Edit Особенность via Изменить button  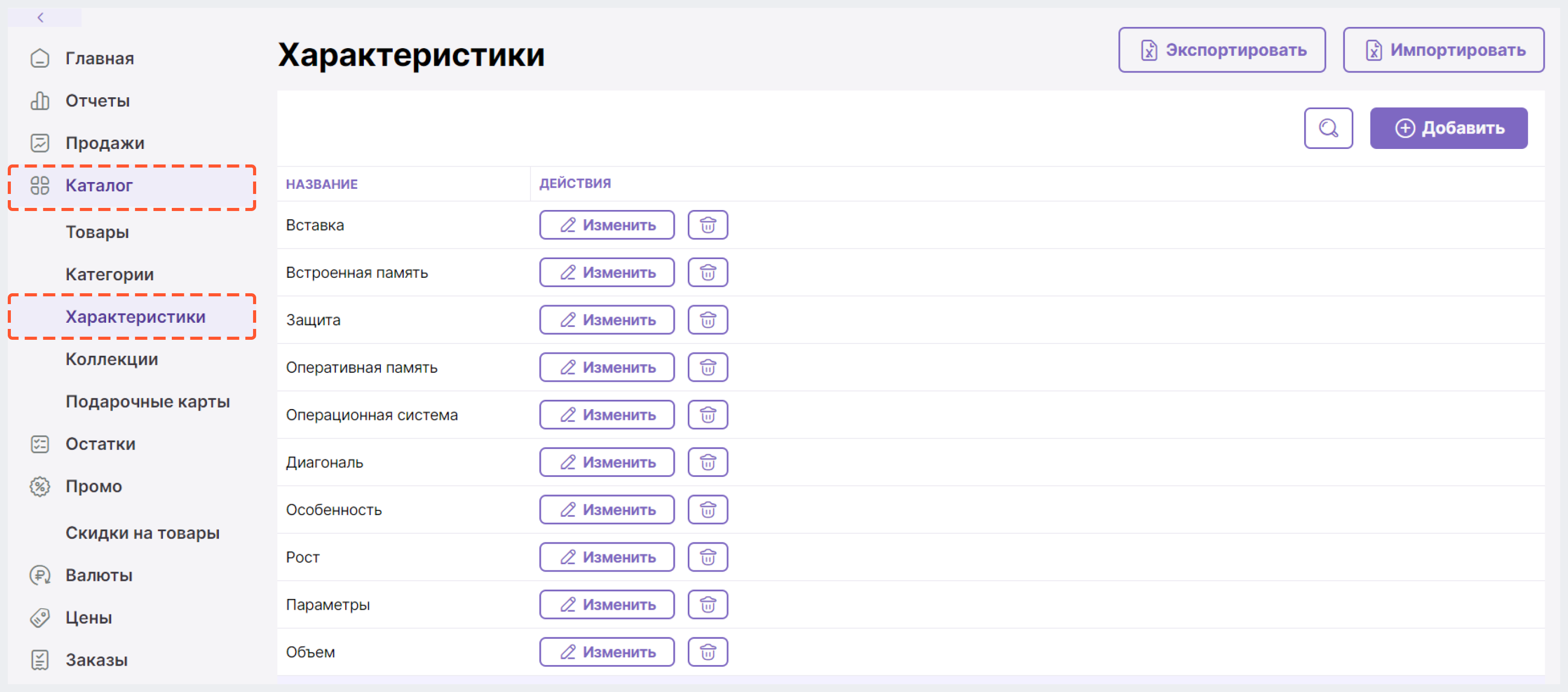pyautogui.click(x=607, y=509)
